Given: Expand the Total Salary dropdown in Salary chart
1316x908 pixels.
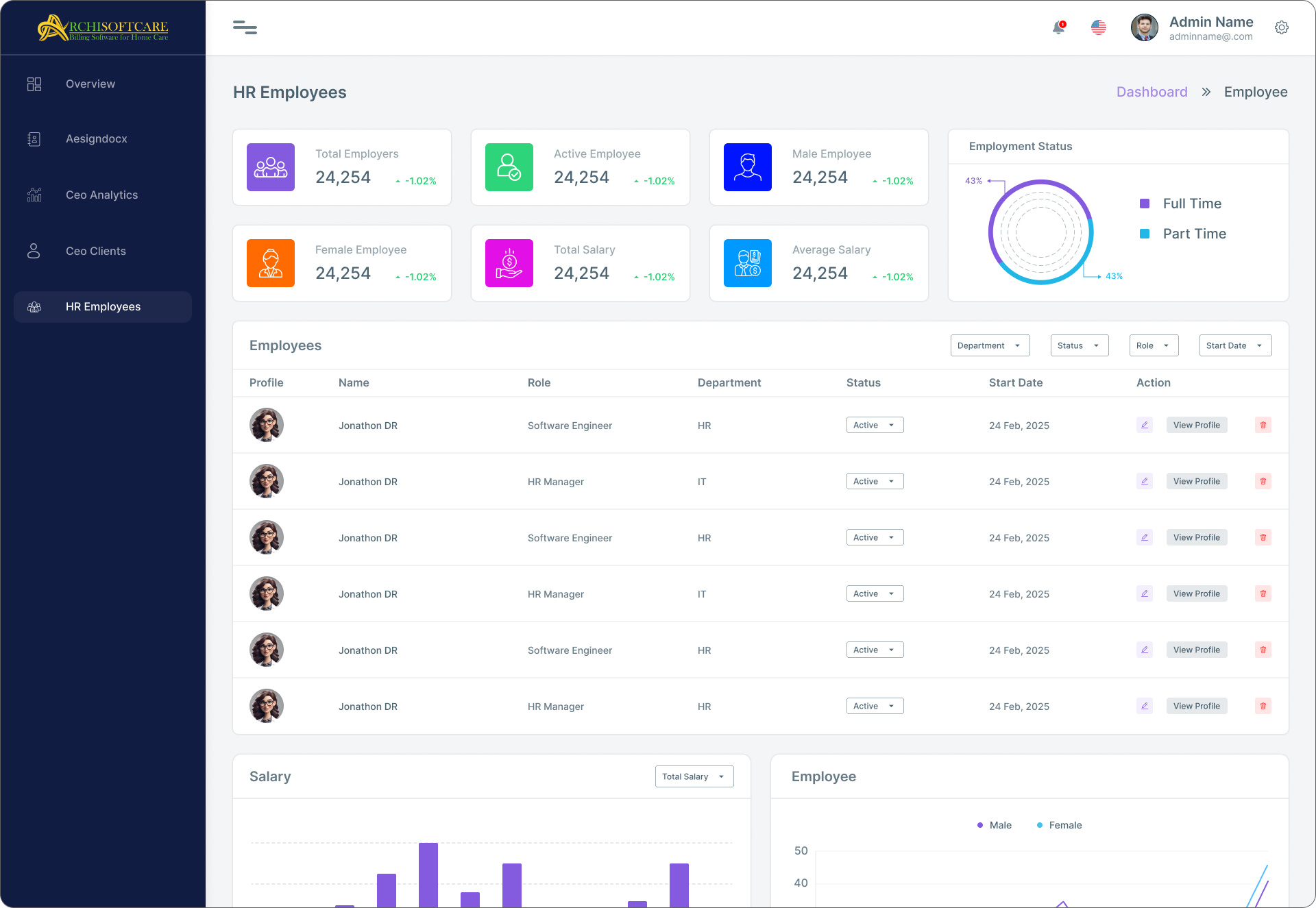Looking at the screenshot, I should pyautogui.click(x=694, y=776).
